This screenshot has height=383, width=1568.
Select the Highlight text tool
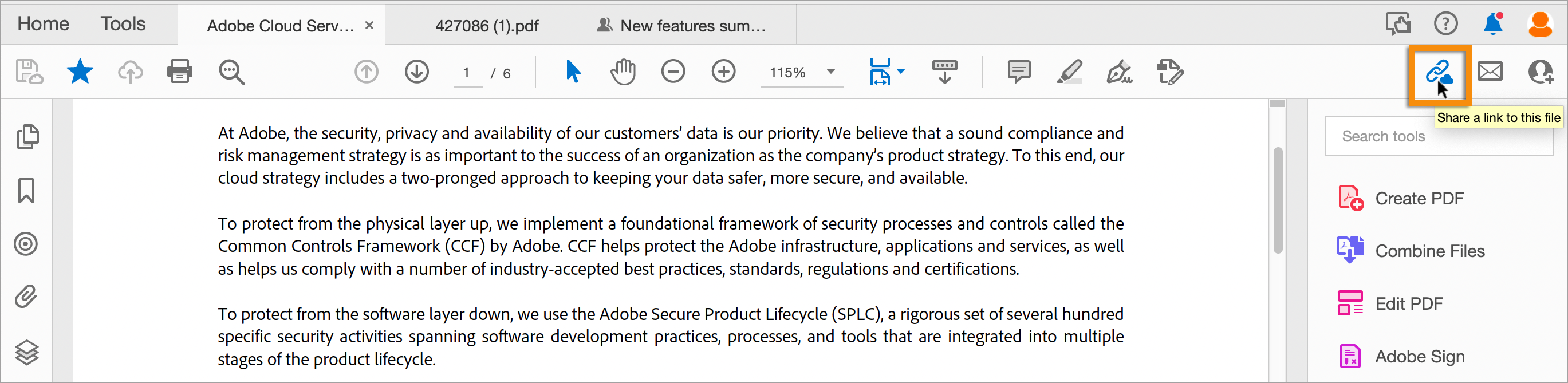click(1070, 72)
